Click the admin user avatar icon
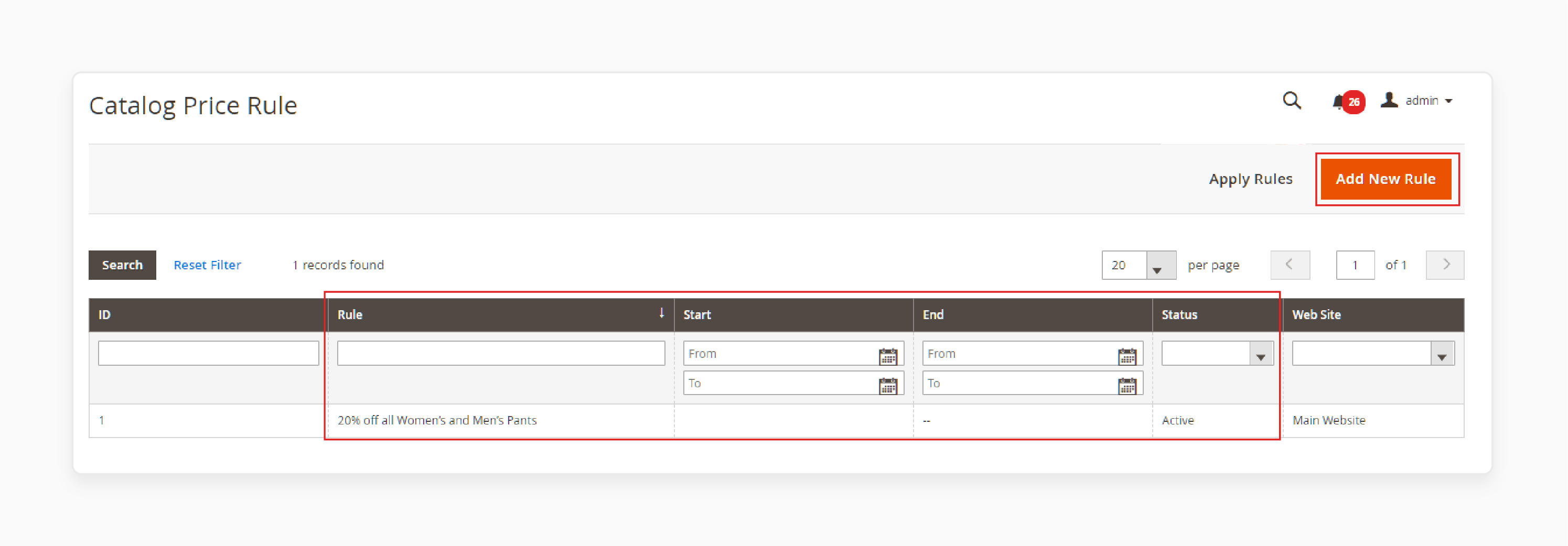Image resolution: width=1568 pixels, height=546 pixels. point(1389,100)
